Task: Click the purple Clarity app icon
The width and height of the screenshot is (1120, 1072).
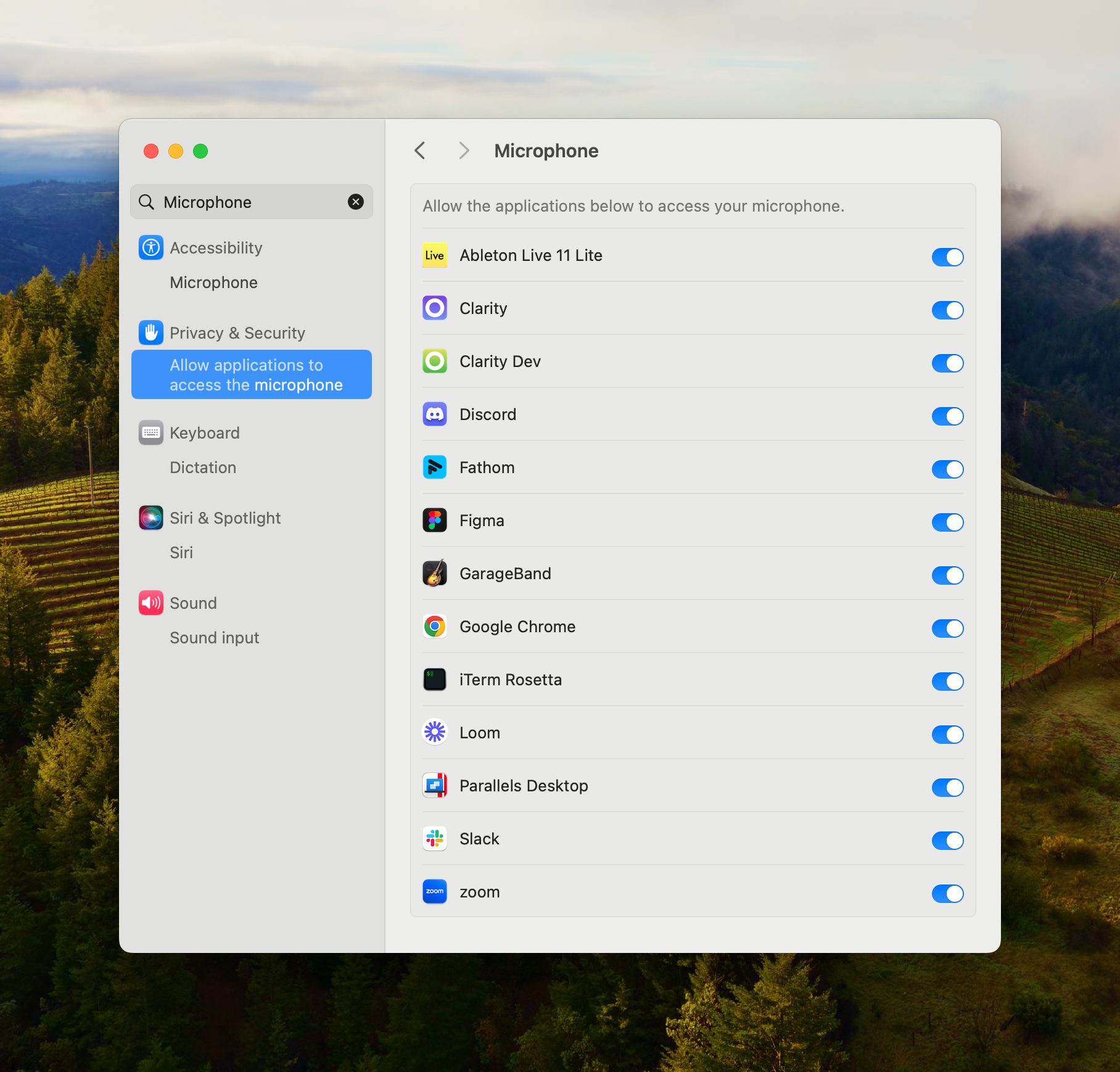Action: point(435,308)
